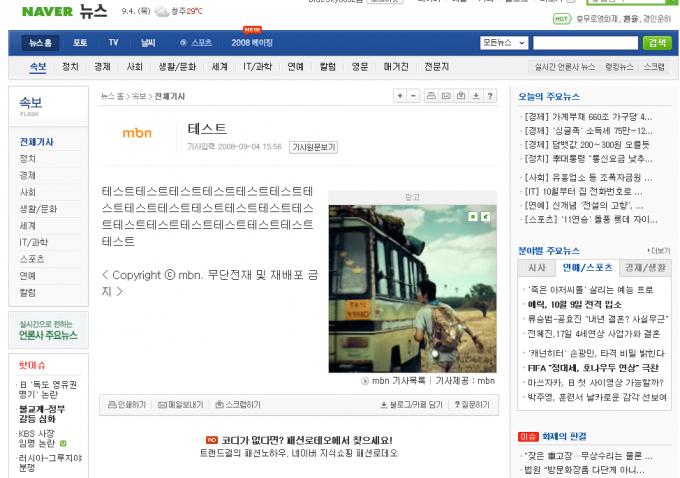680x478 pixels.
Task: Open headline 전혜진,17일 4세연상 사업가와 결혼
Action: coord(593,334)
